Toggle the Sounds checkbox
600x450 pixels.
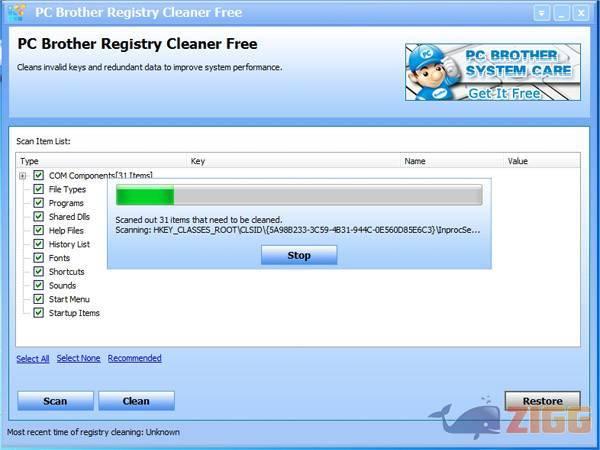38,285
